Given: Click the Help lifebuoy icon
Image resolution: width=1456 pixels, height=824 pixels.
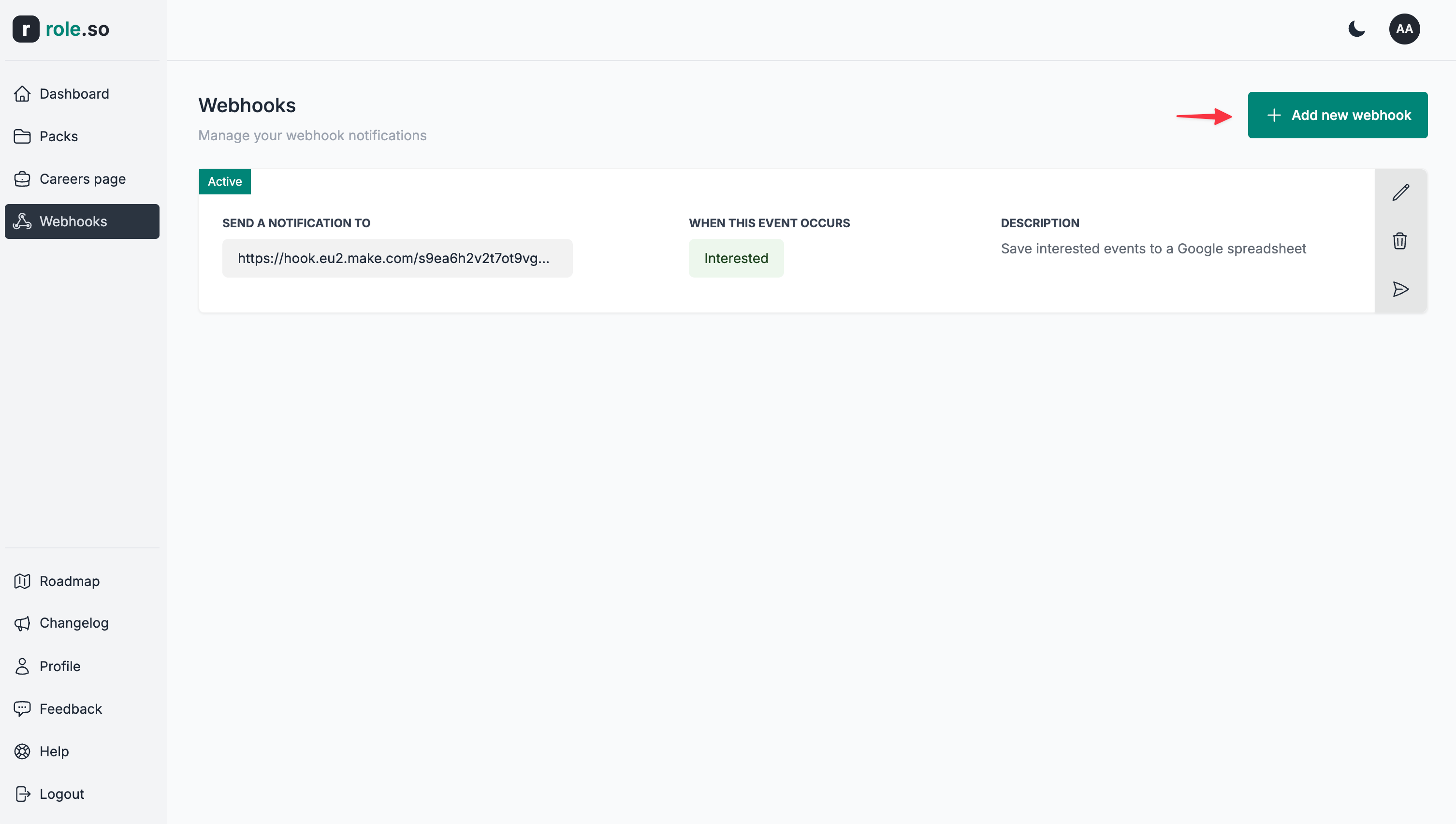Looking at the screenshot, I should tap(22, 751).
